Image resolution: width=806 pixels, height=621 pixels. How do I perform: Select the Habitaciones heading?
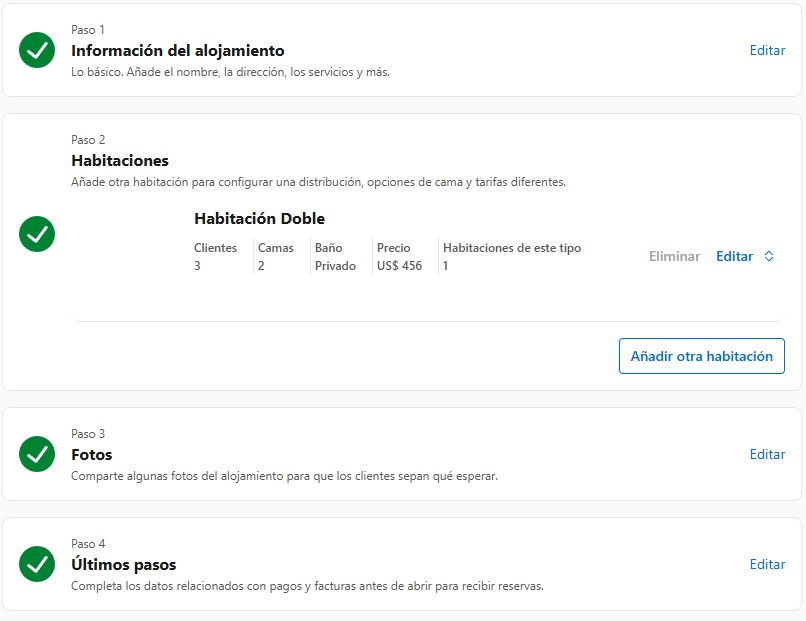click(120, 160)
